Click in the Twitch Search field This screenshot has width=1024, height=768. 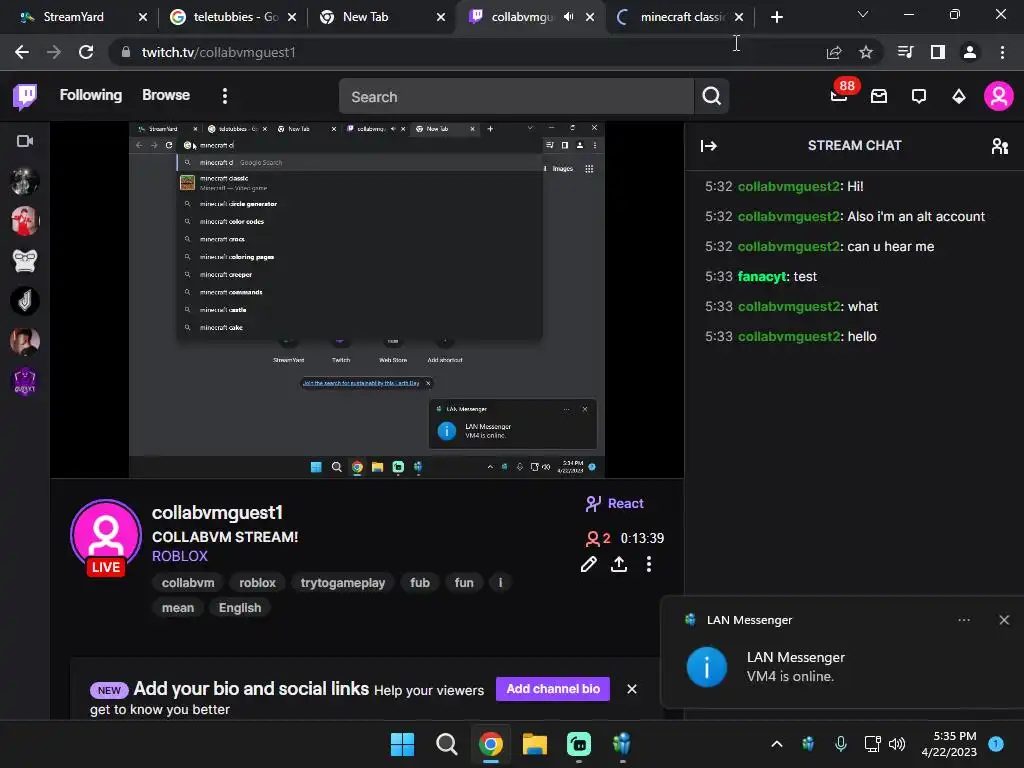point(516,97)
